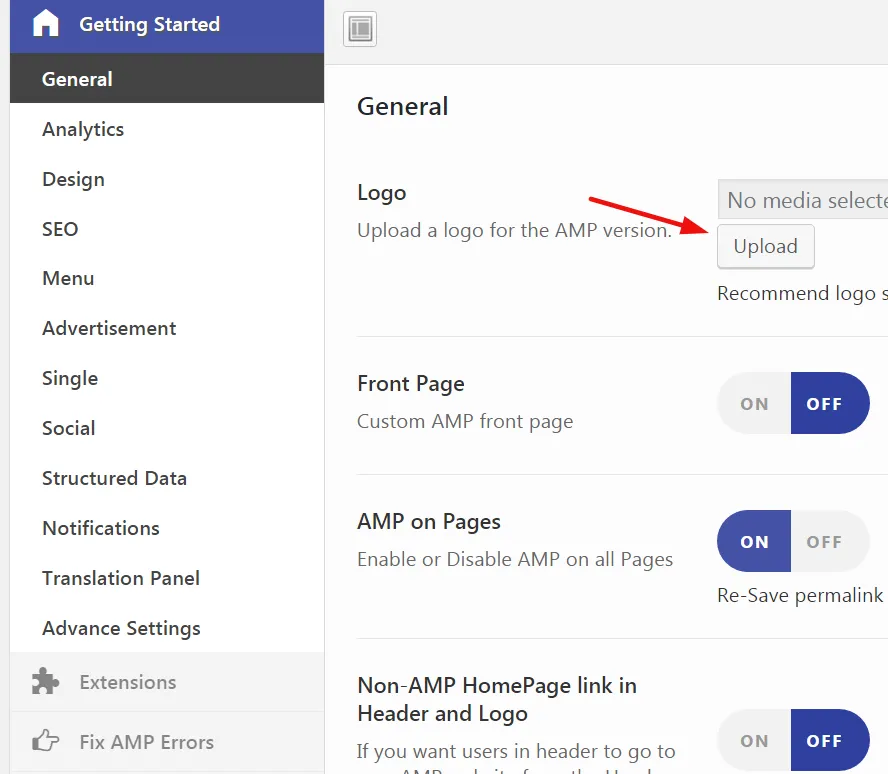Toggle the AMP on Pages switch
Image resolution: width=888 pixels, height=774 pixels.
(x=793, y=541)
